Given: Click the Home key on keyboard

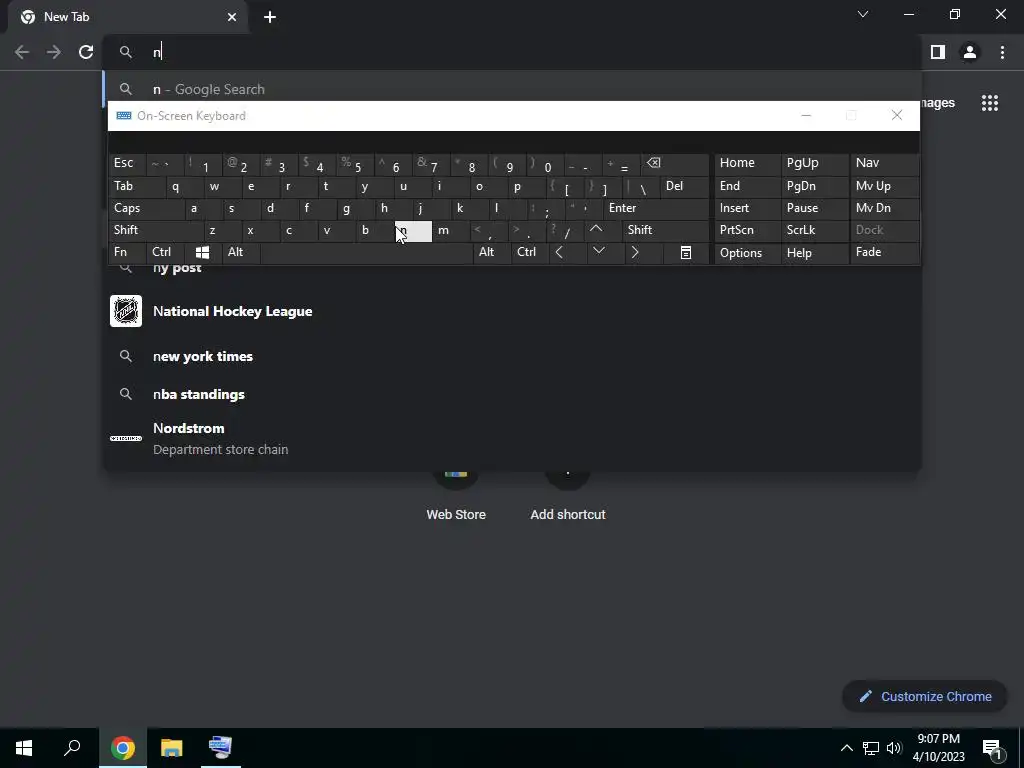Looking at the screenshot, I should coord(747,164).
